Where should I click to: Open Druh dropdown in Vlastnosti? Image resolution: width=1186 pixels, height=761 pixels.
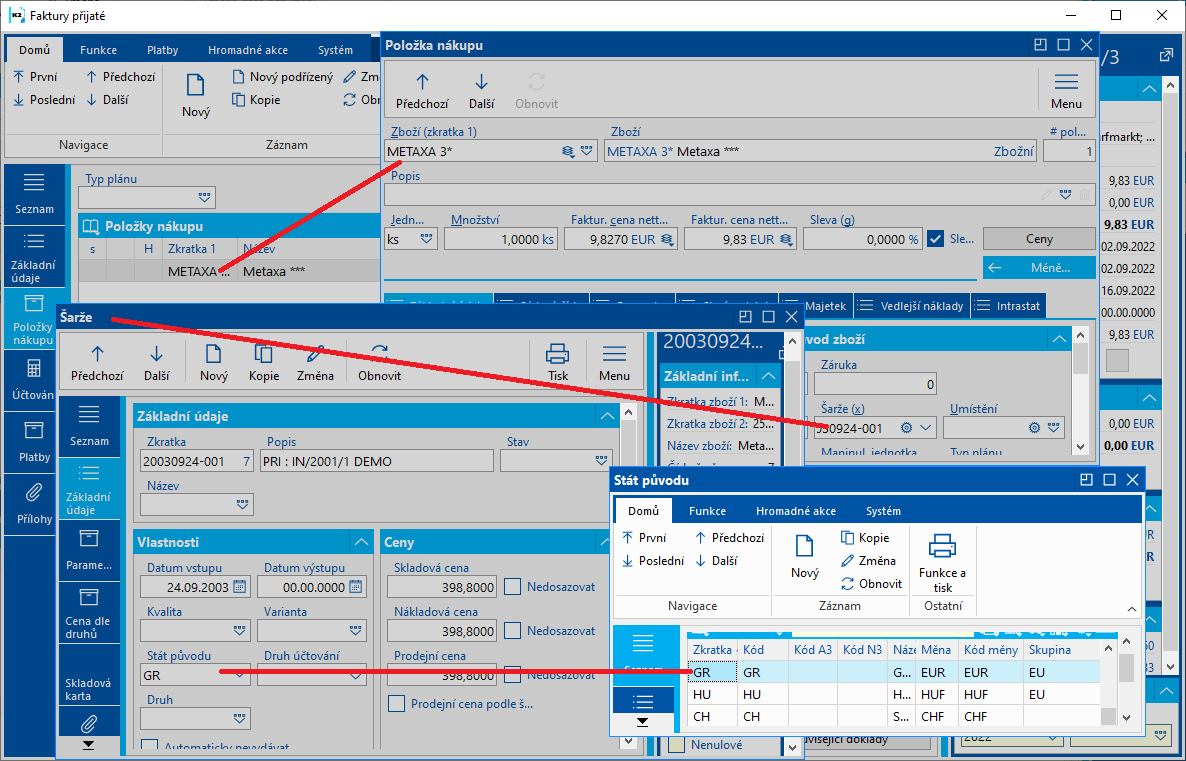(240, 719)
